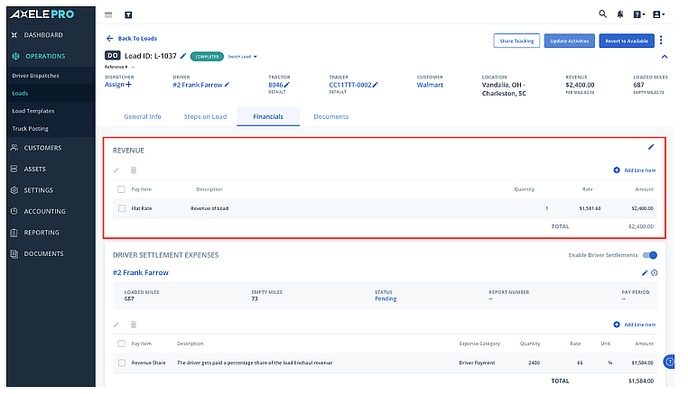The image size is (688, 394).
Task: Click the AXELE PRO logo
Action: 42,14
